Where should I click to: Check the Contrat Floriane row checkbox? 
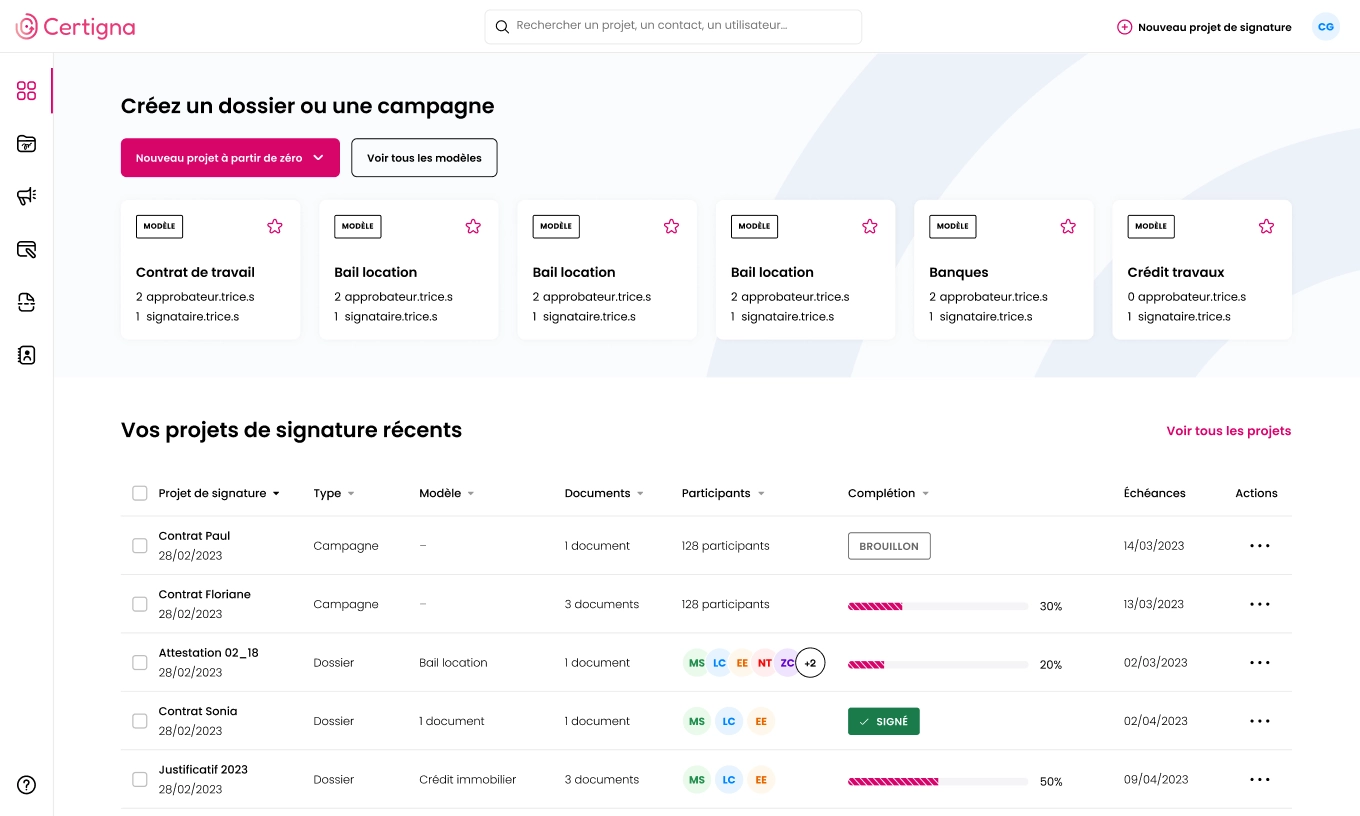click(x=140, y=604)
